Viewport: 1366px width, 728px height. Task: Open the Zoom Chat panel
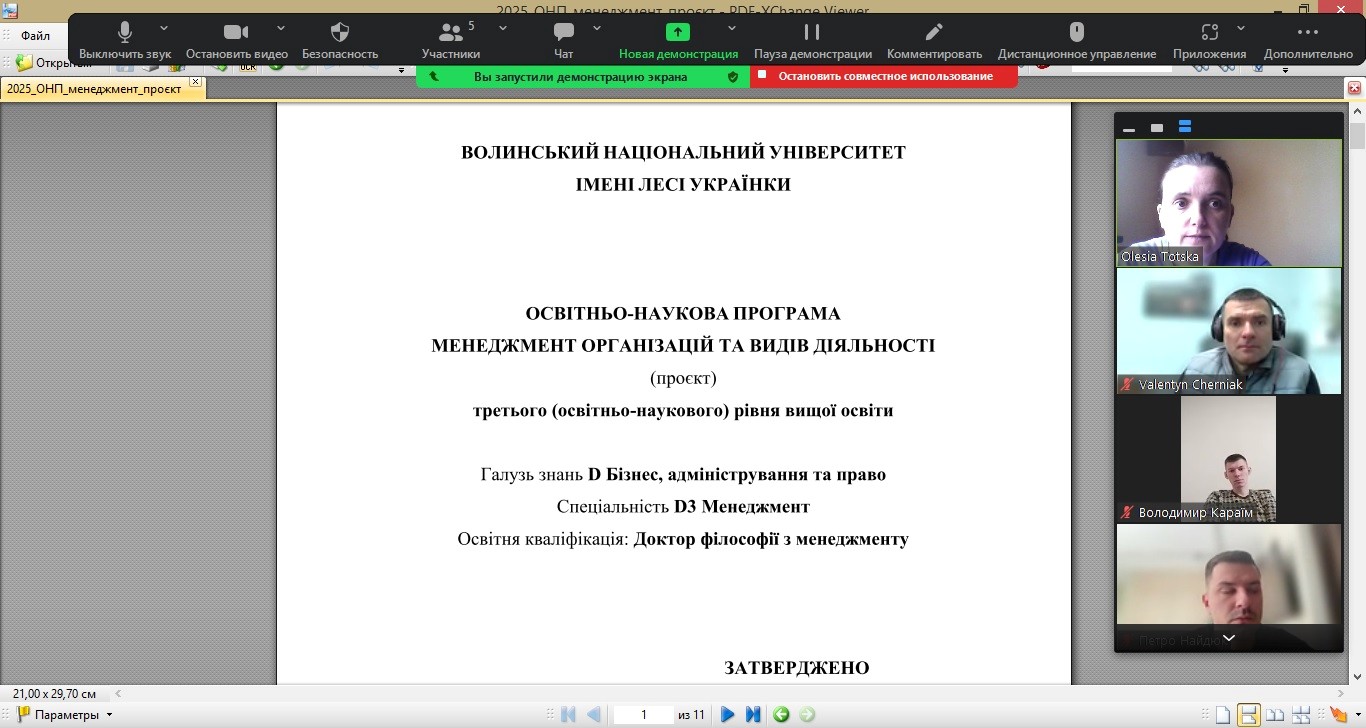(563, 33)
